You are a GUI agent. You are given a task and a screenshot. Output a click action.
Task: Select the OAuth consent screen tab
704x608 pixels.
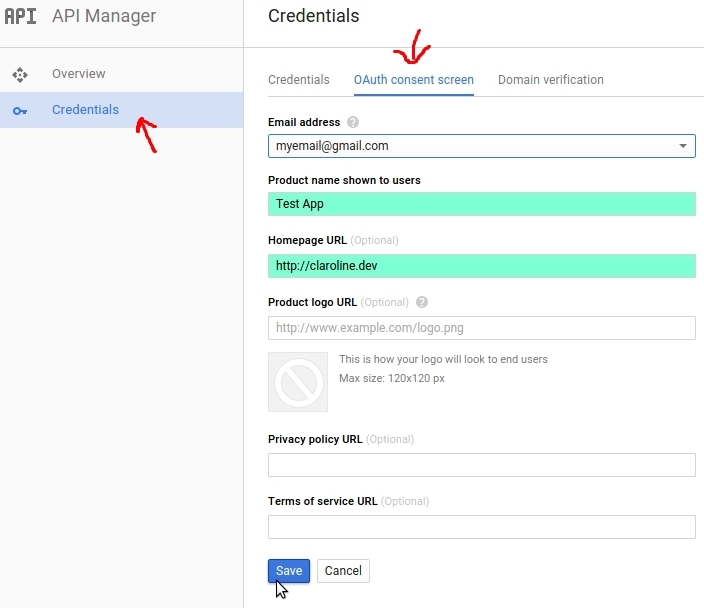pyautogui.click(x=414, y=80)
